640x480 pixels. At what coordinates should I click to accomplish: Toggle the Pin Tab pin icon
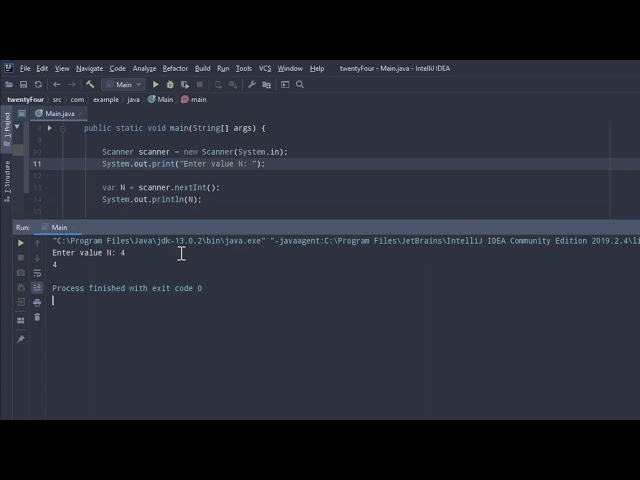(x=21, y=339)
